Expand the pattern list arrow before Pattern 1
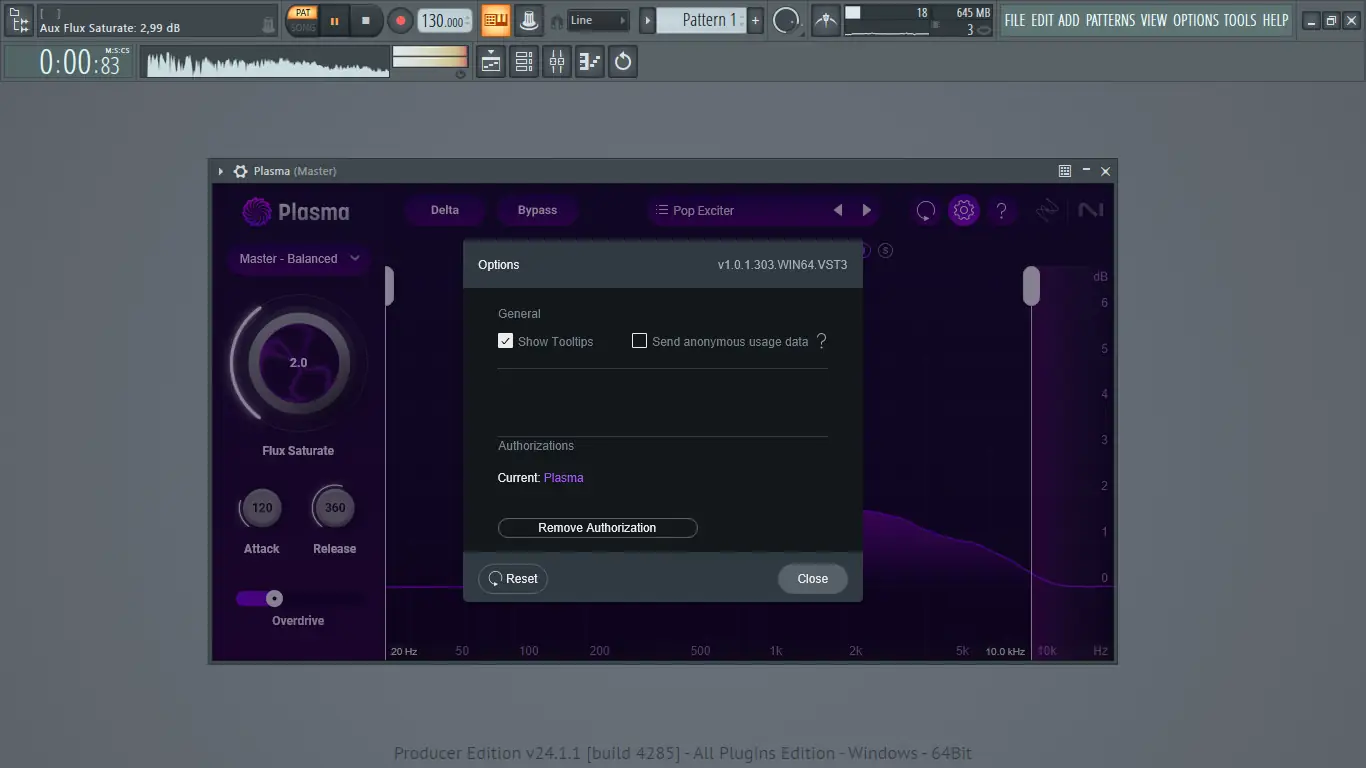The height and width of the screenshot is (768, 1366). point(647,20)
